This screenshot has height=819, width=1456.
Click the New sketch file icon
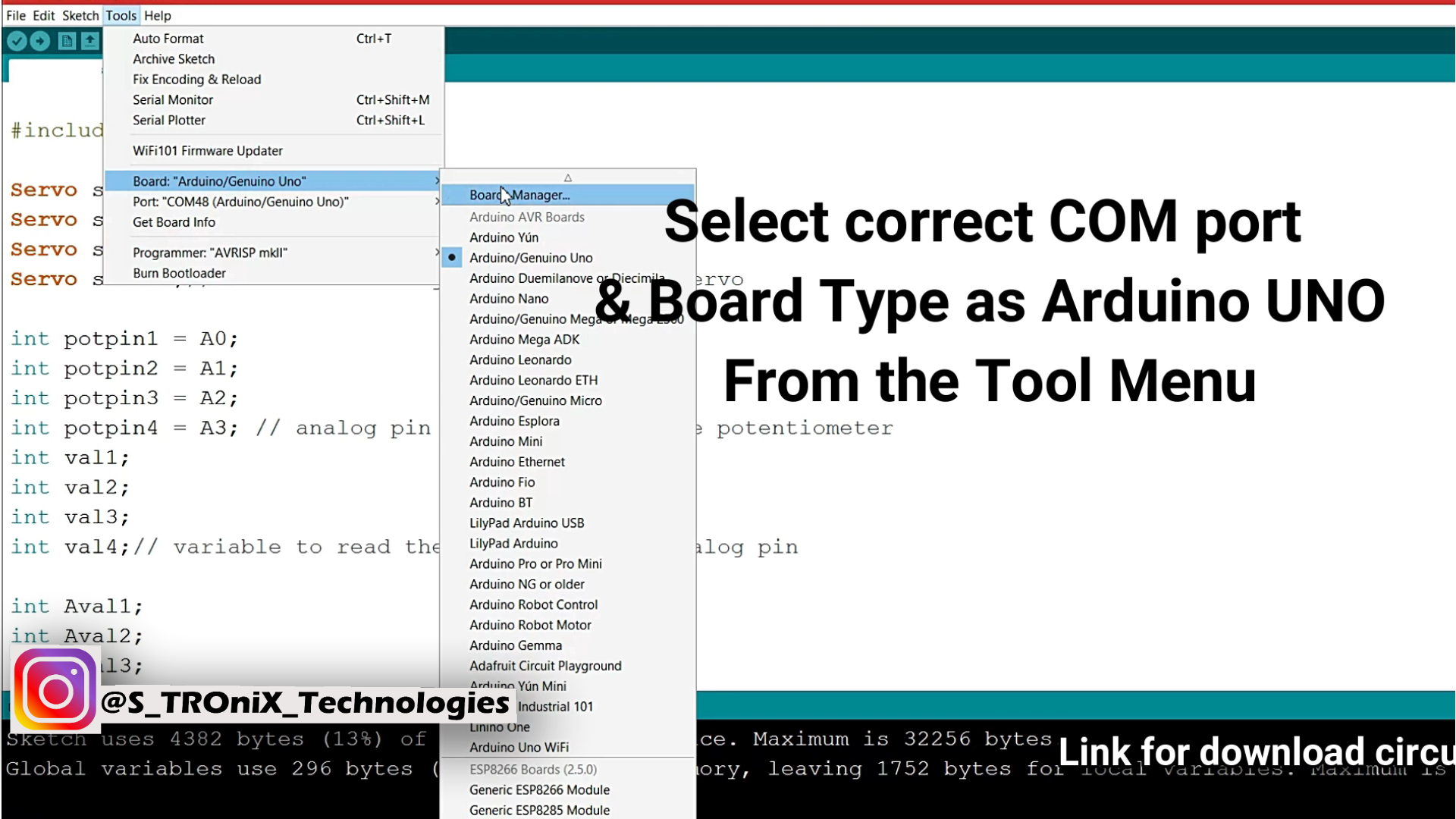67,41
